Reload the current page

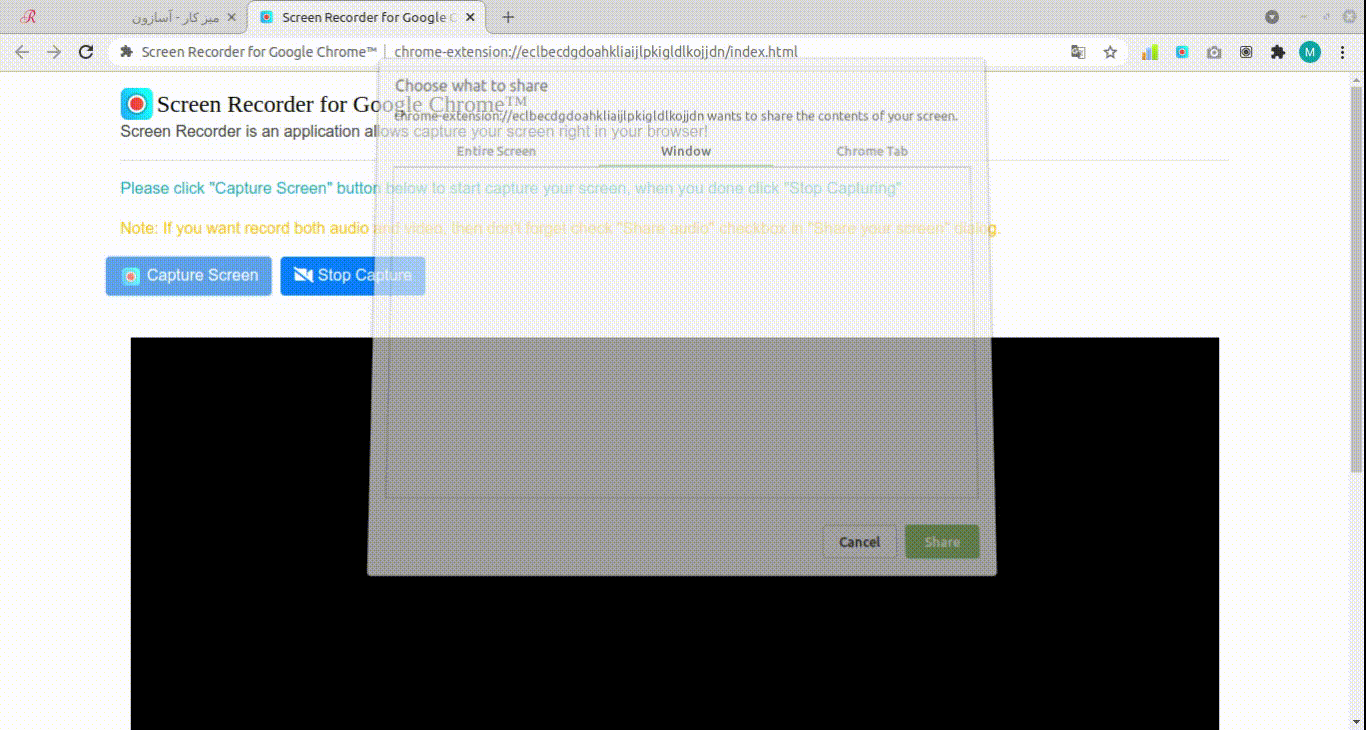(86, 52)
